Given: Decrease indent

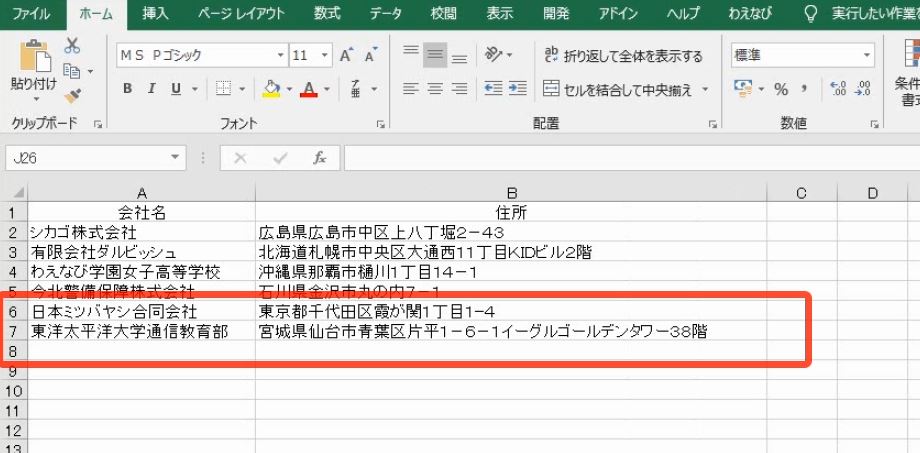Looking at the screenshot, I should (493, 89).
